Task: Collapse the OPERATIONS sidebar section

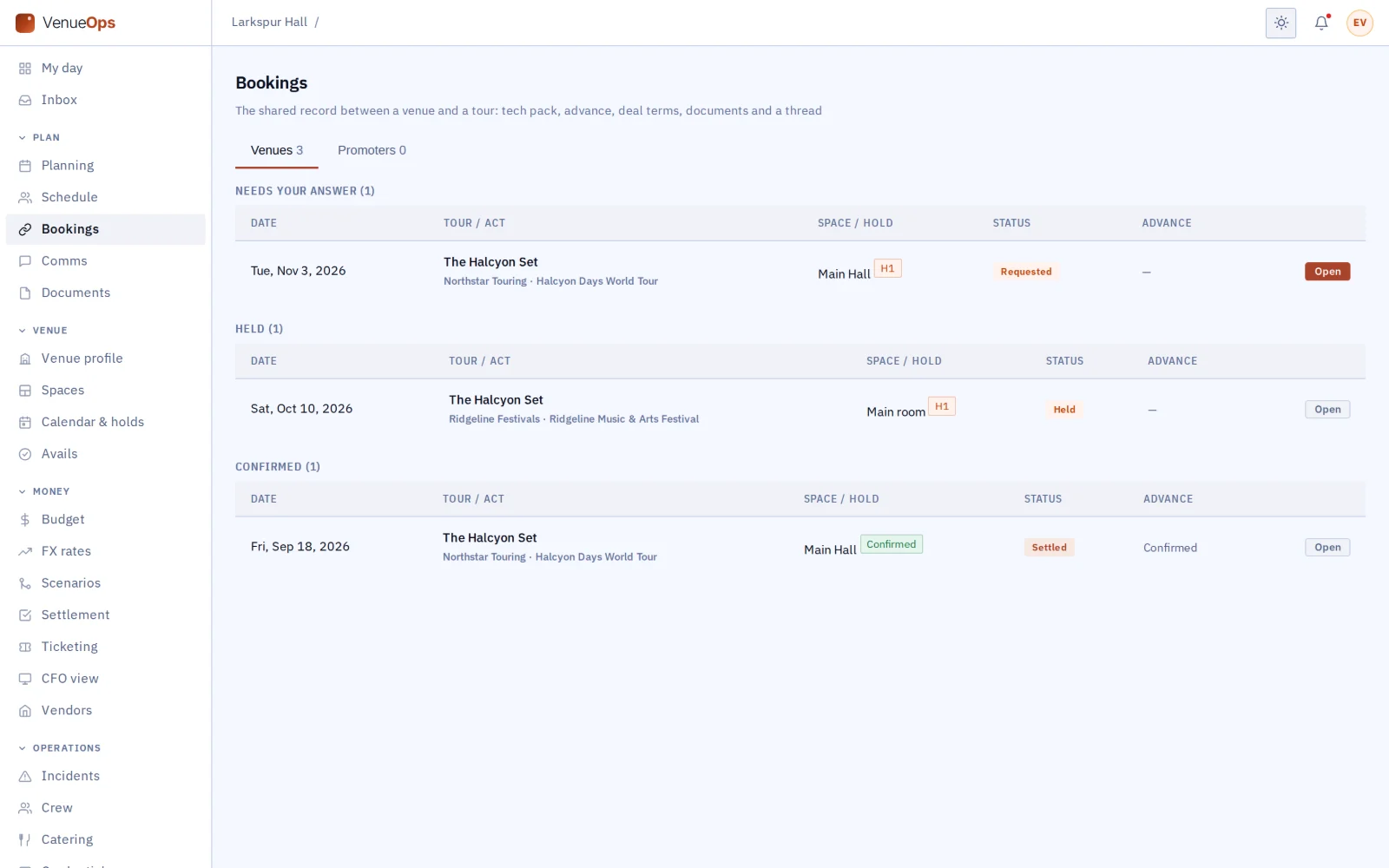Action: coord(60,748)
